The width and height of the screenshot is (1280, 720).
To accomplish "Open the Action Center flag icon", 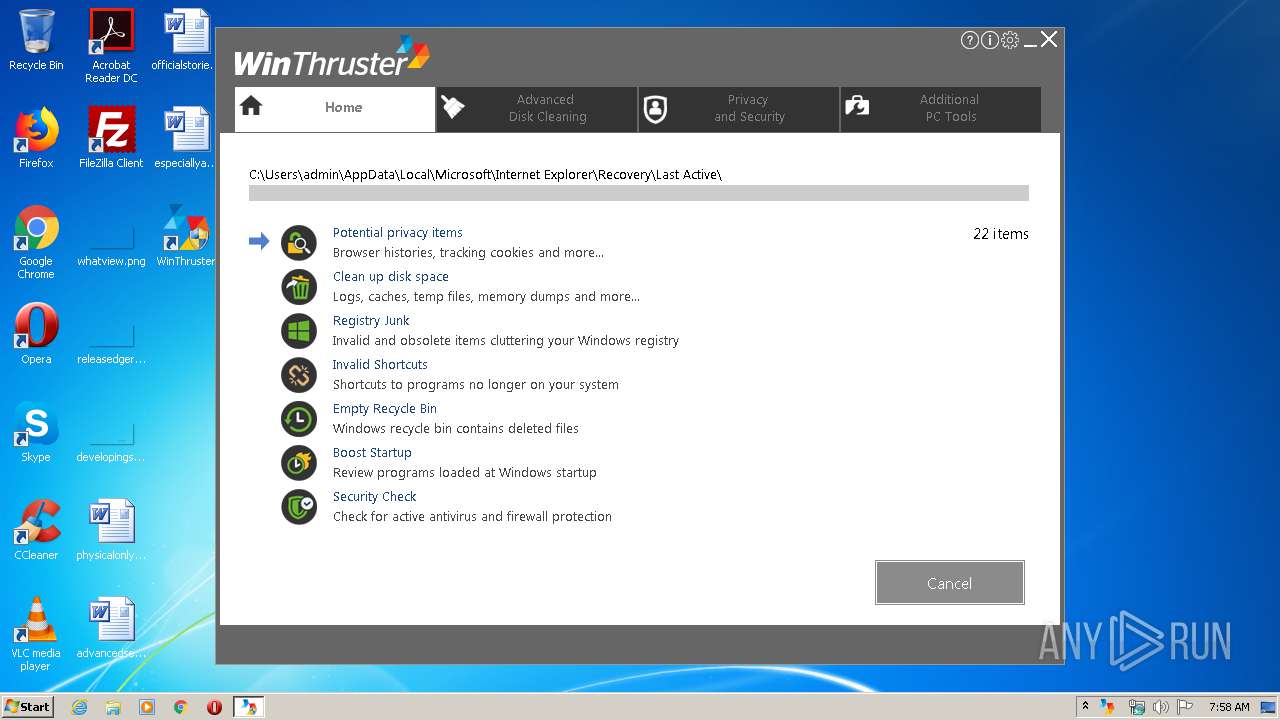I will tap(1184, 707).
